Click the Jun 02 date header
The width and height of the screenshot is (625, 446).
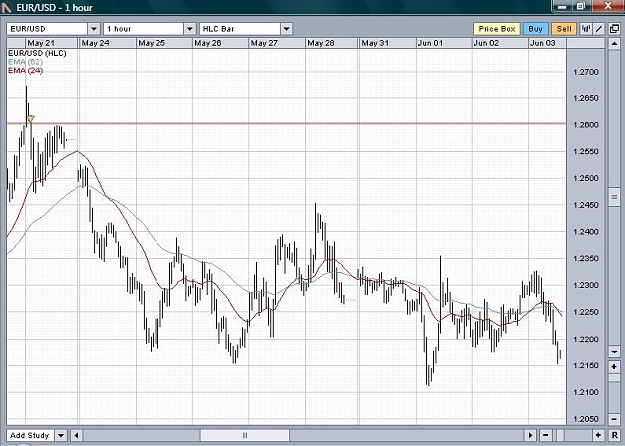(x=500, y=43)
